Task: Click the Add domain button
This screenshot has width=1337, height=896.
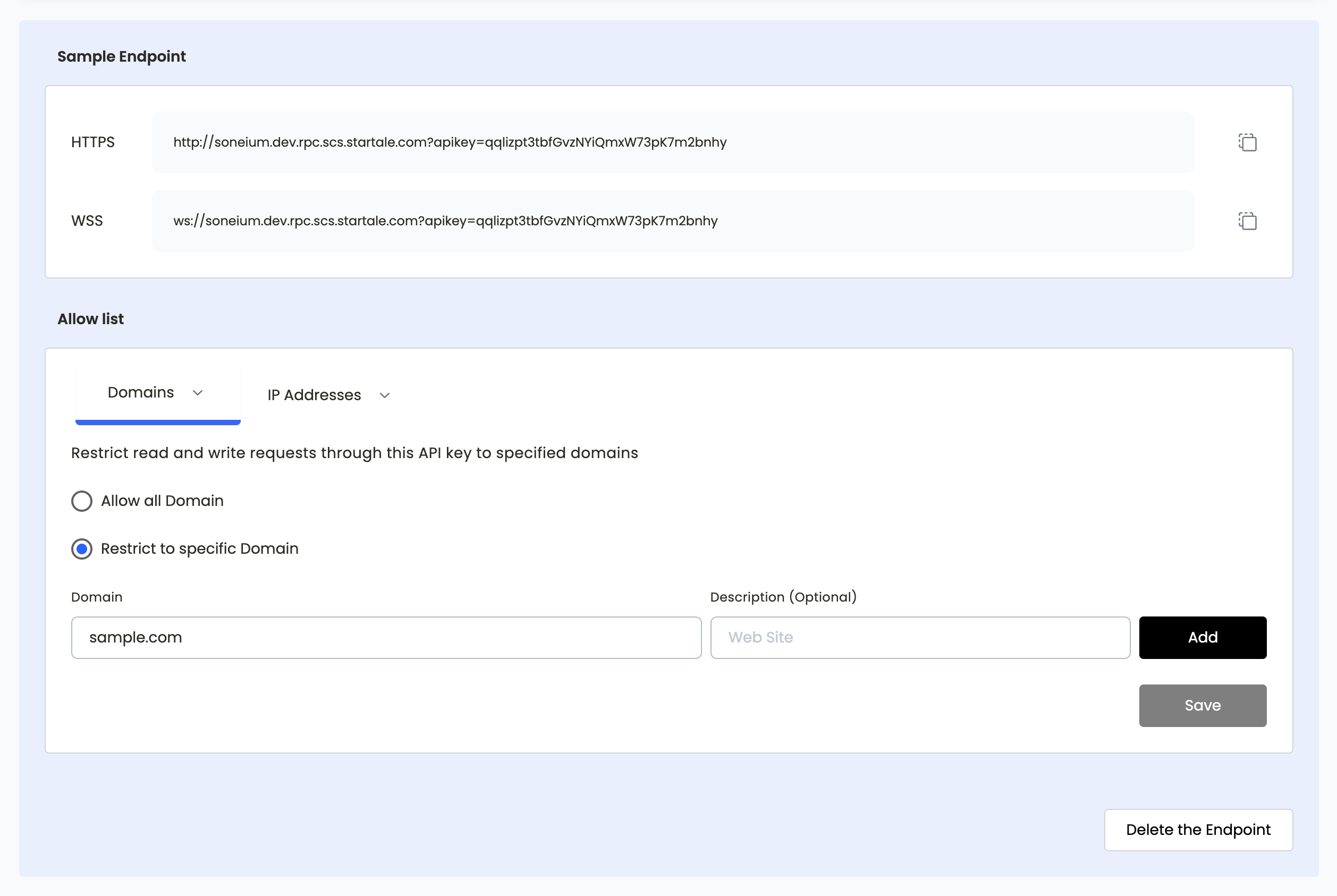Action: [1202, 637]
